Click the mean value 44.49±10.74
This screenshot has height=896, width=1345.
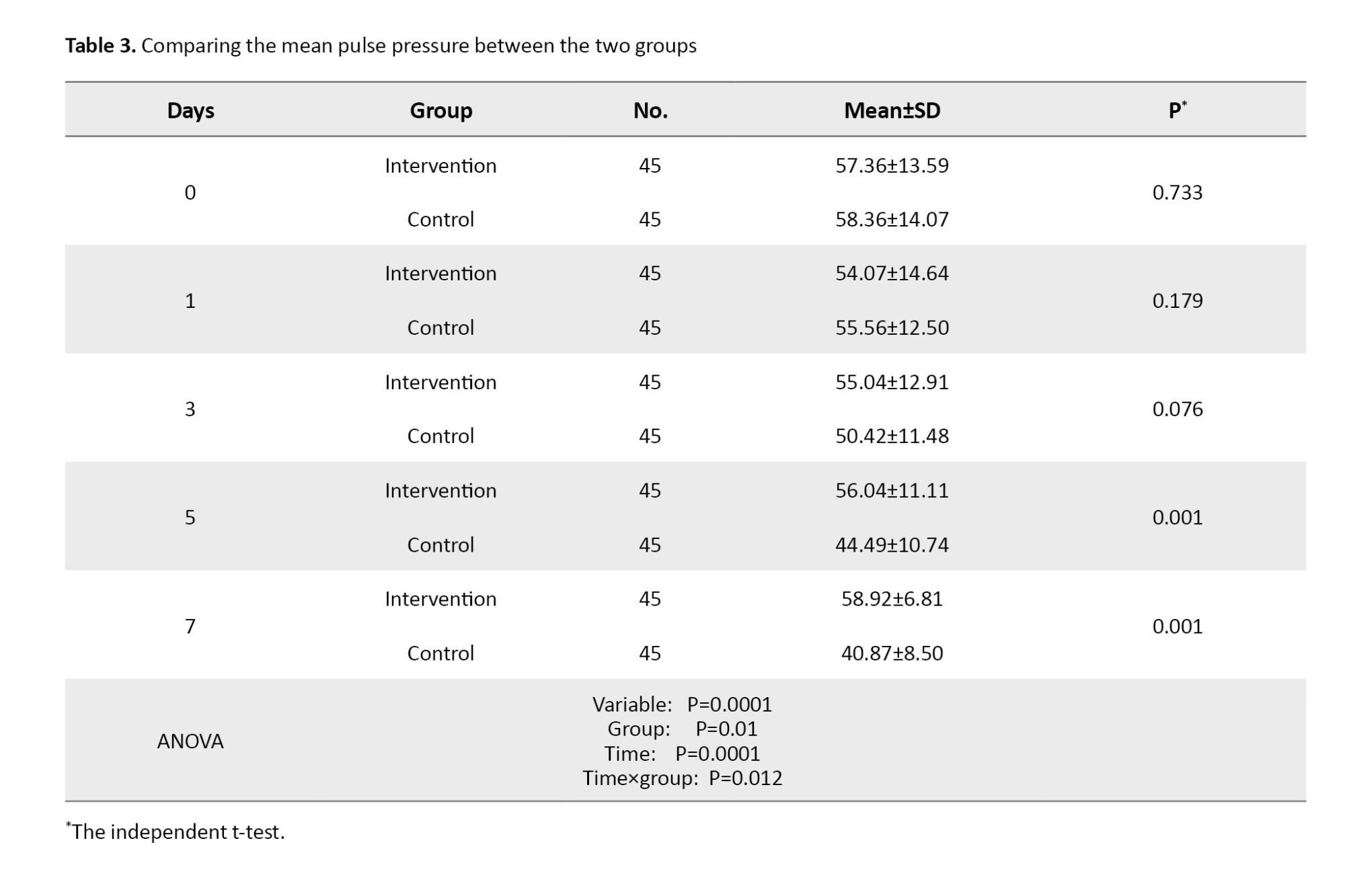892,544
